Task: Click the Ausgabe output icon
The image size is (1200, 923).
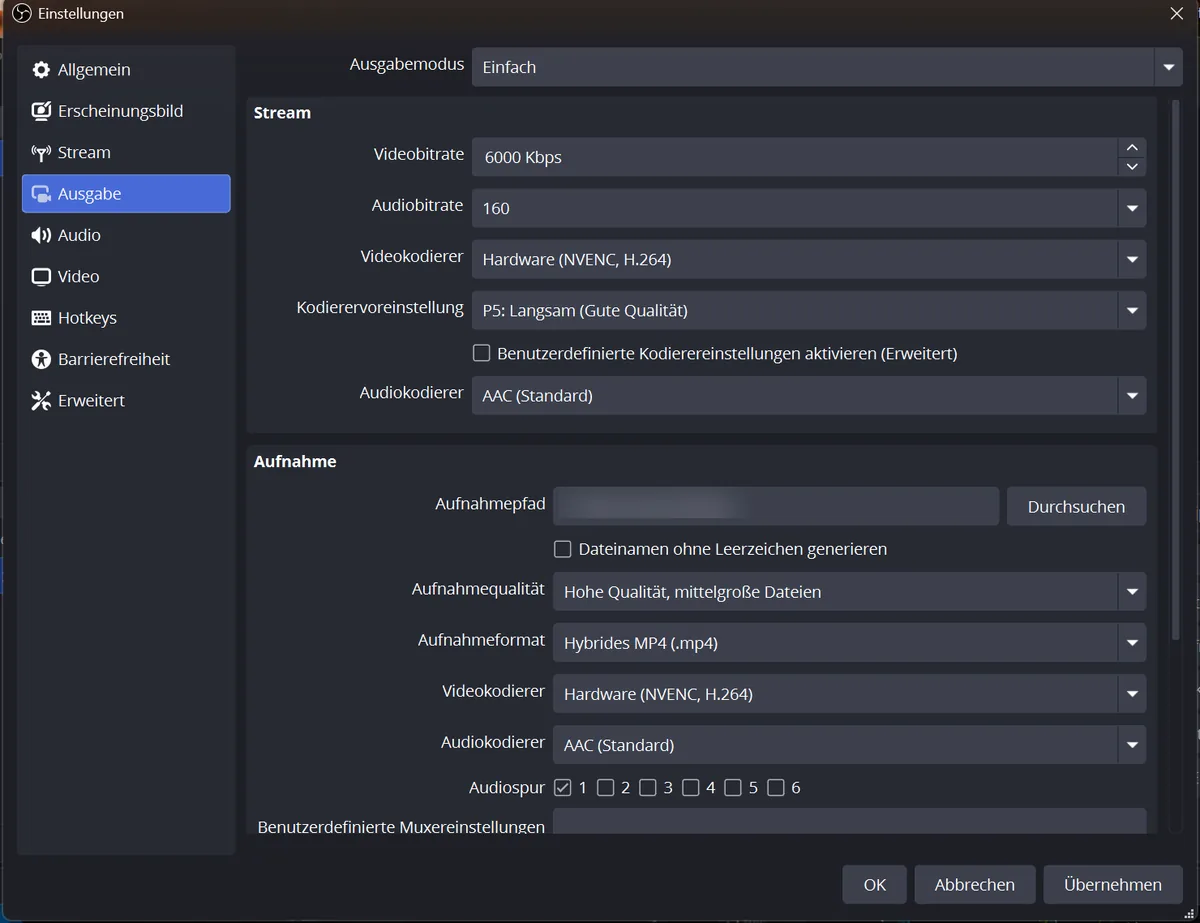Action: tap(41, 194)
